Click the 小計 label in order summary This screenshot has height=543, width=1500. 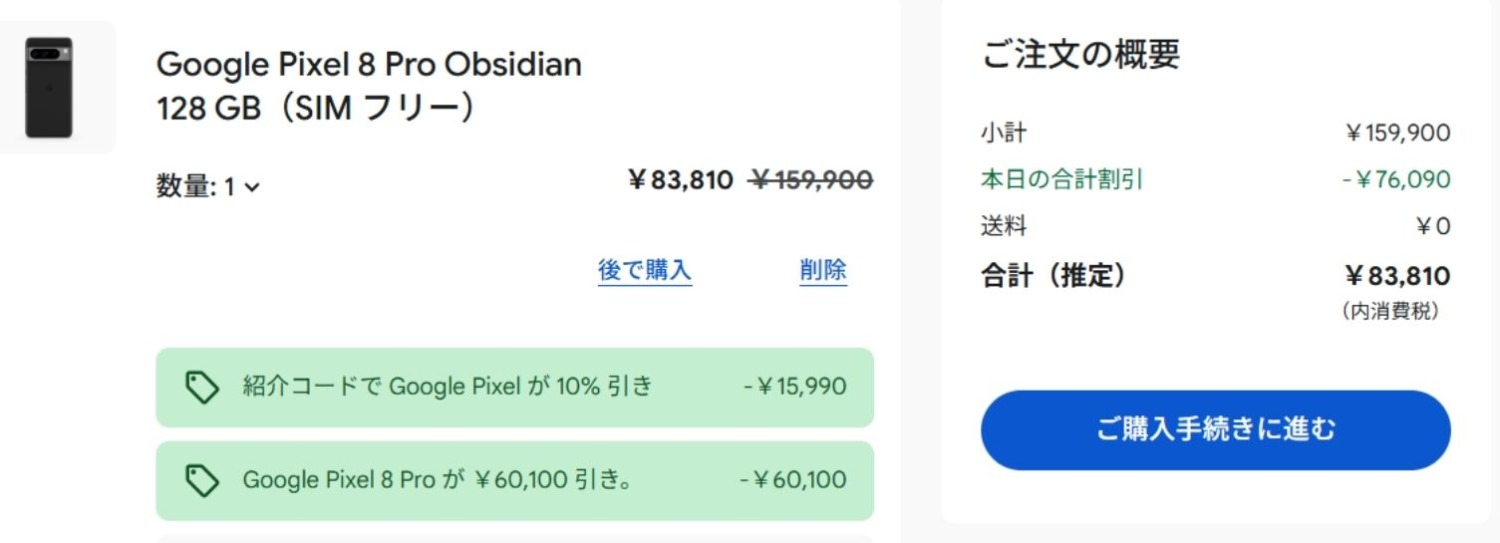point(1003,133)
